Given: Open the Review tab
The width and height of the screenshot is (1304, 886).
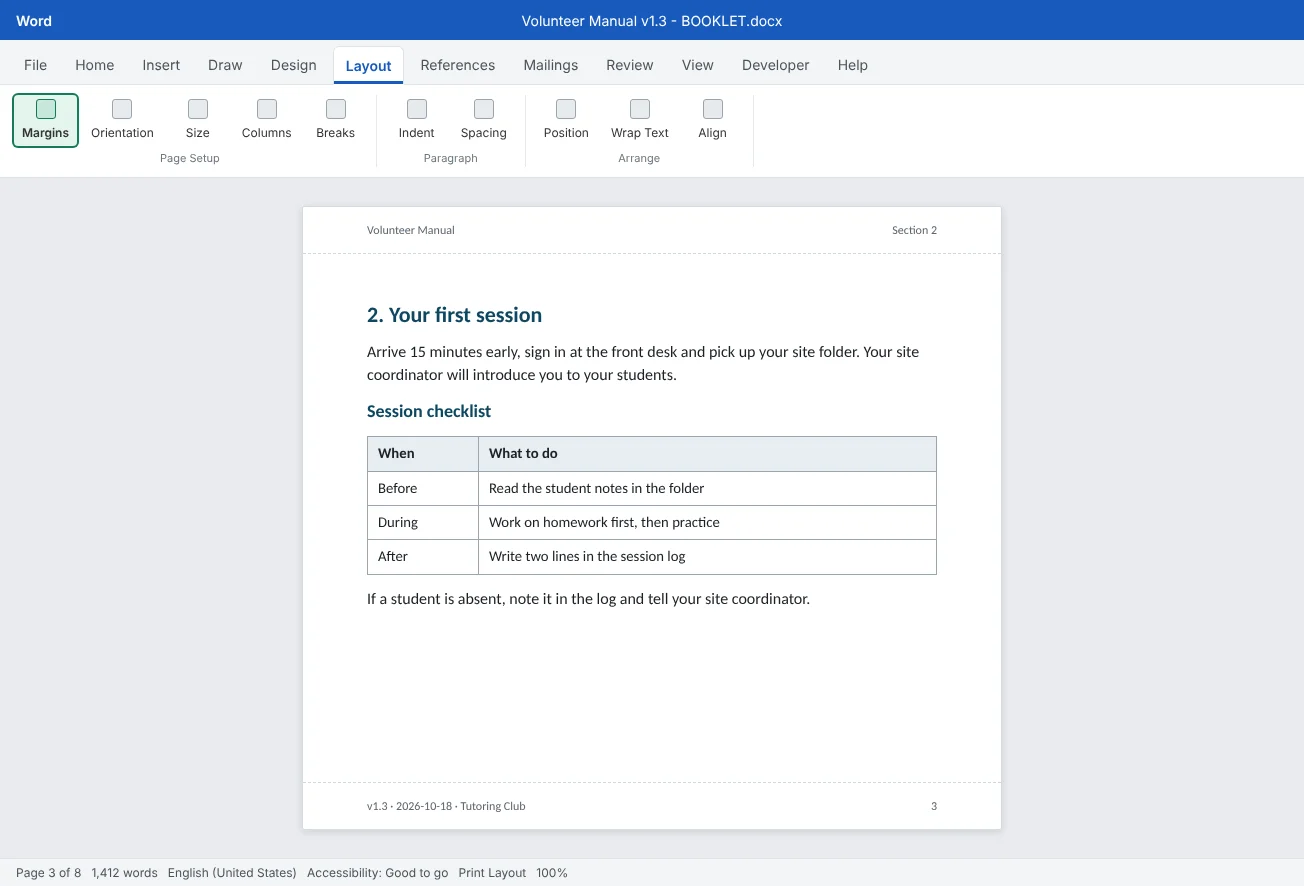Looking at the screenshot, I should coord(630,65).
